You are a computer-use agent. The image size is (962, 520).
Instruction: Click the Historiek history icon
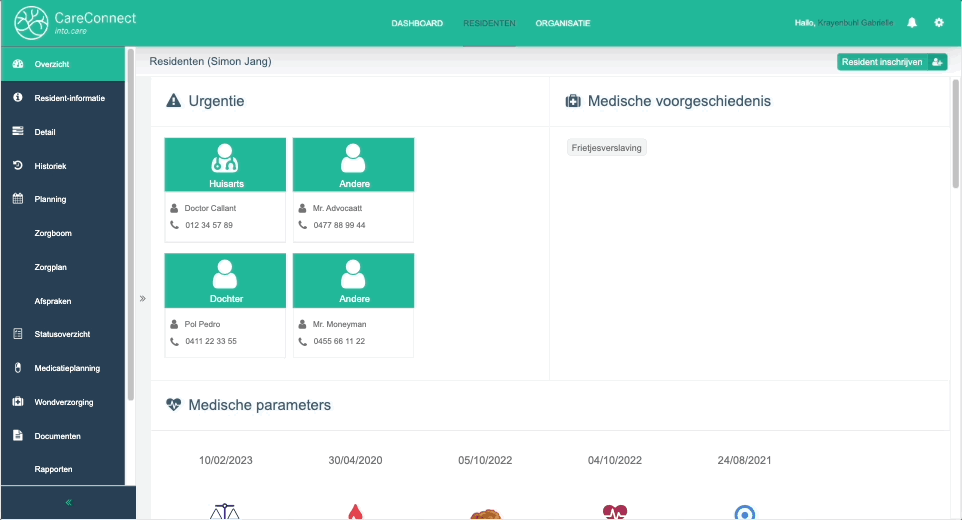tap(18, 166)
